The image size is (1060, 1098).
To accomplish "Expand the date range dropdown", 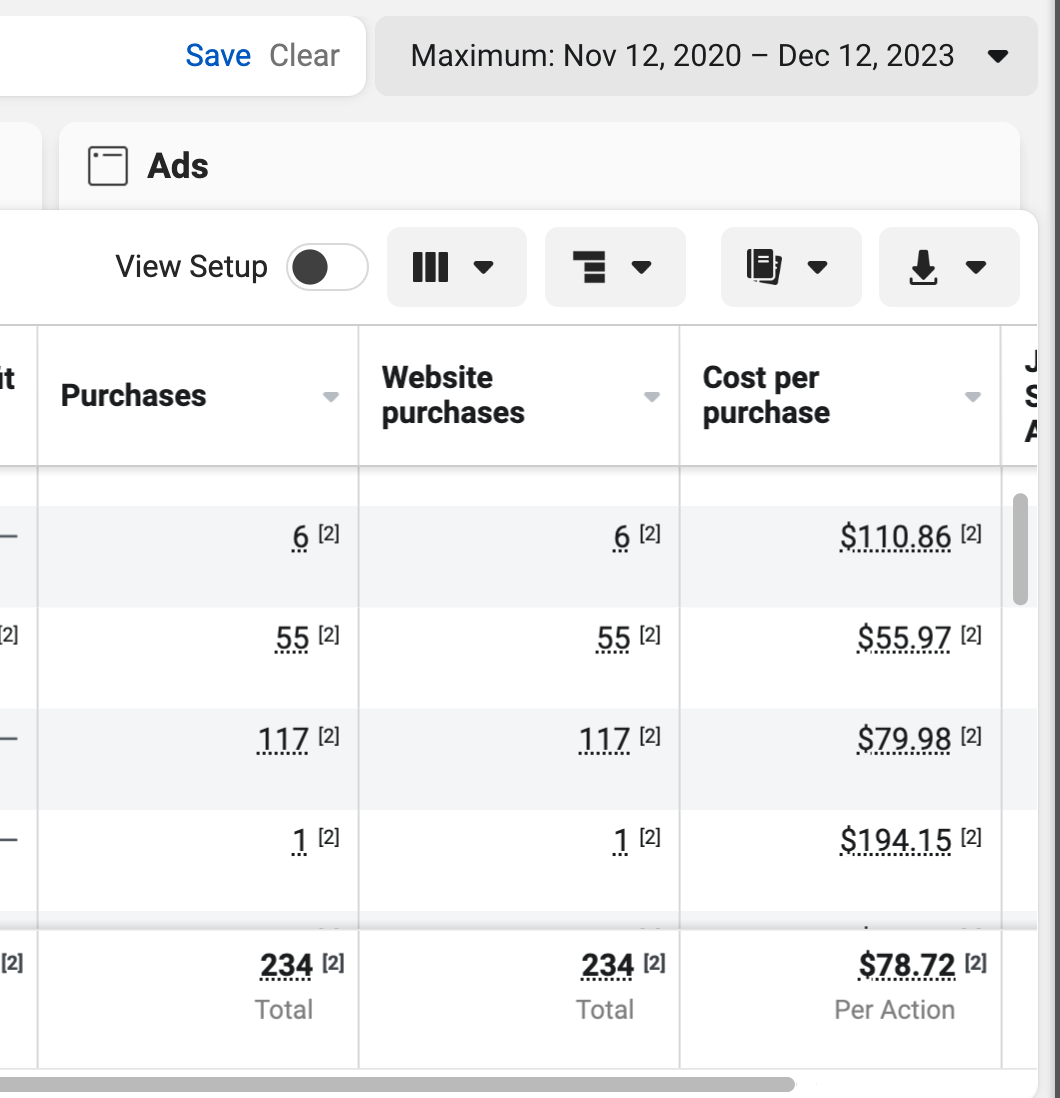I will 997,56.
